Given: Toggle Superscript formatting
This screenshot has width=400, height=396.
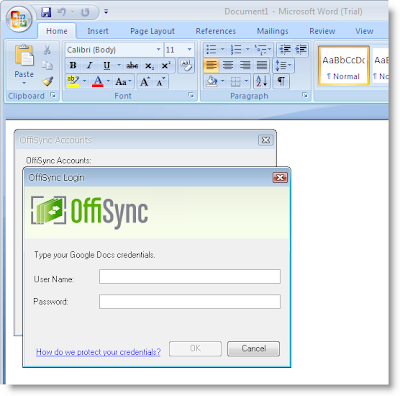Looking at the screenshot, I should 165,66.
